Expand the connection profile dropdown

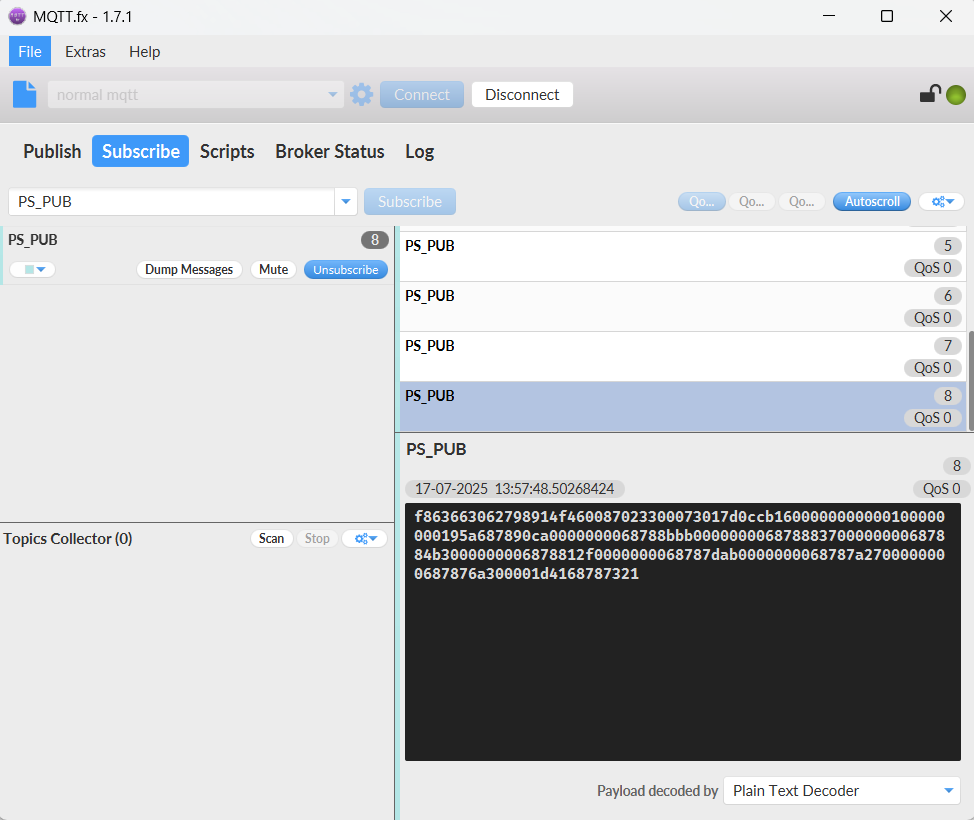[x=332, y=94]
